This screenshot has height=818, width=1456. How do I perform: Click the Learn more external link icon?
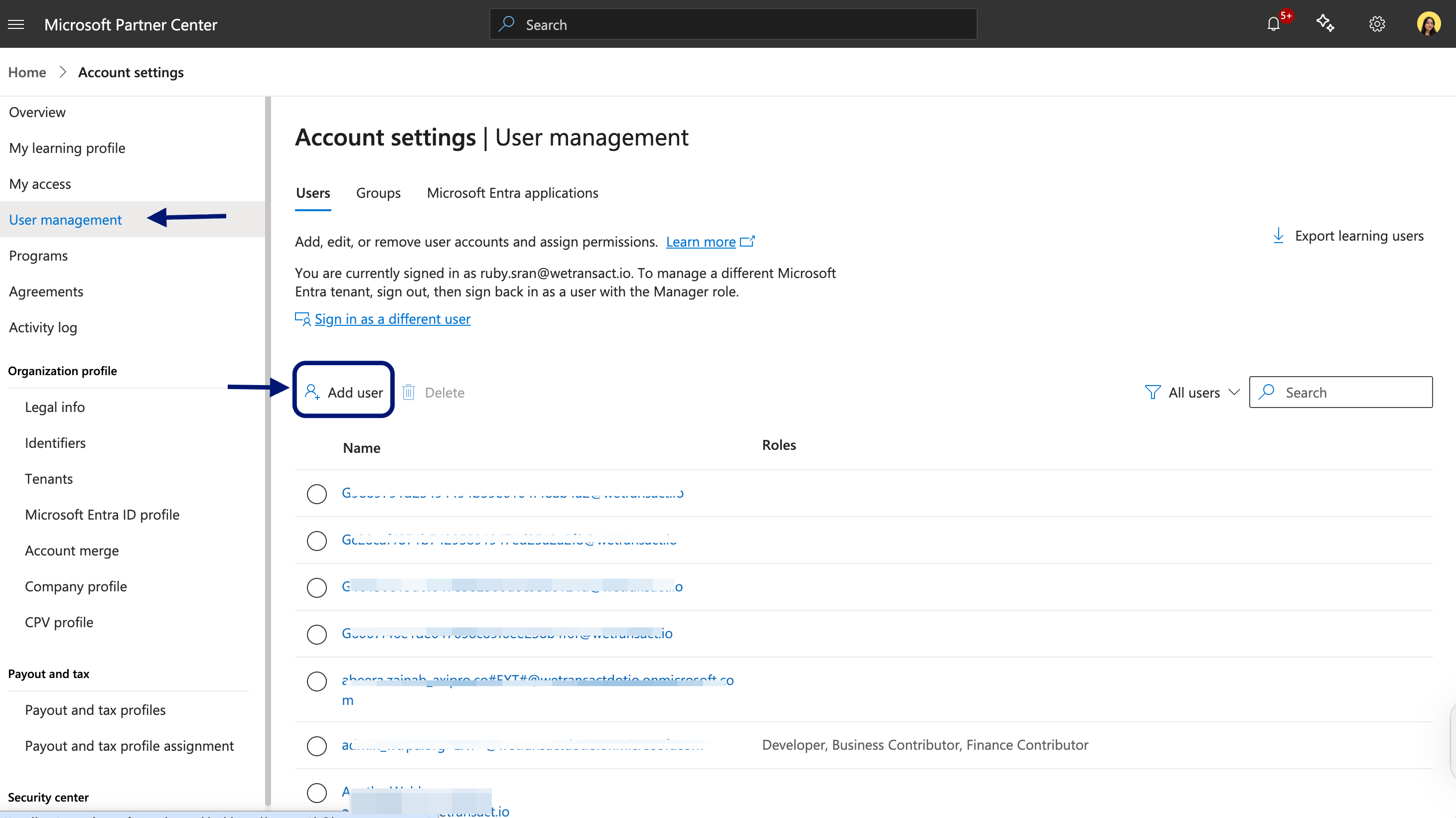[747, 242]
